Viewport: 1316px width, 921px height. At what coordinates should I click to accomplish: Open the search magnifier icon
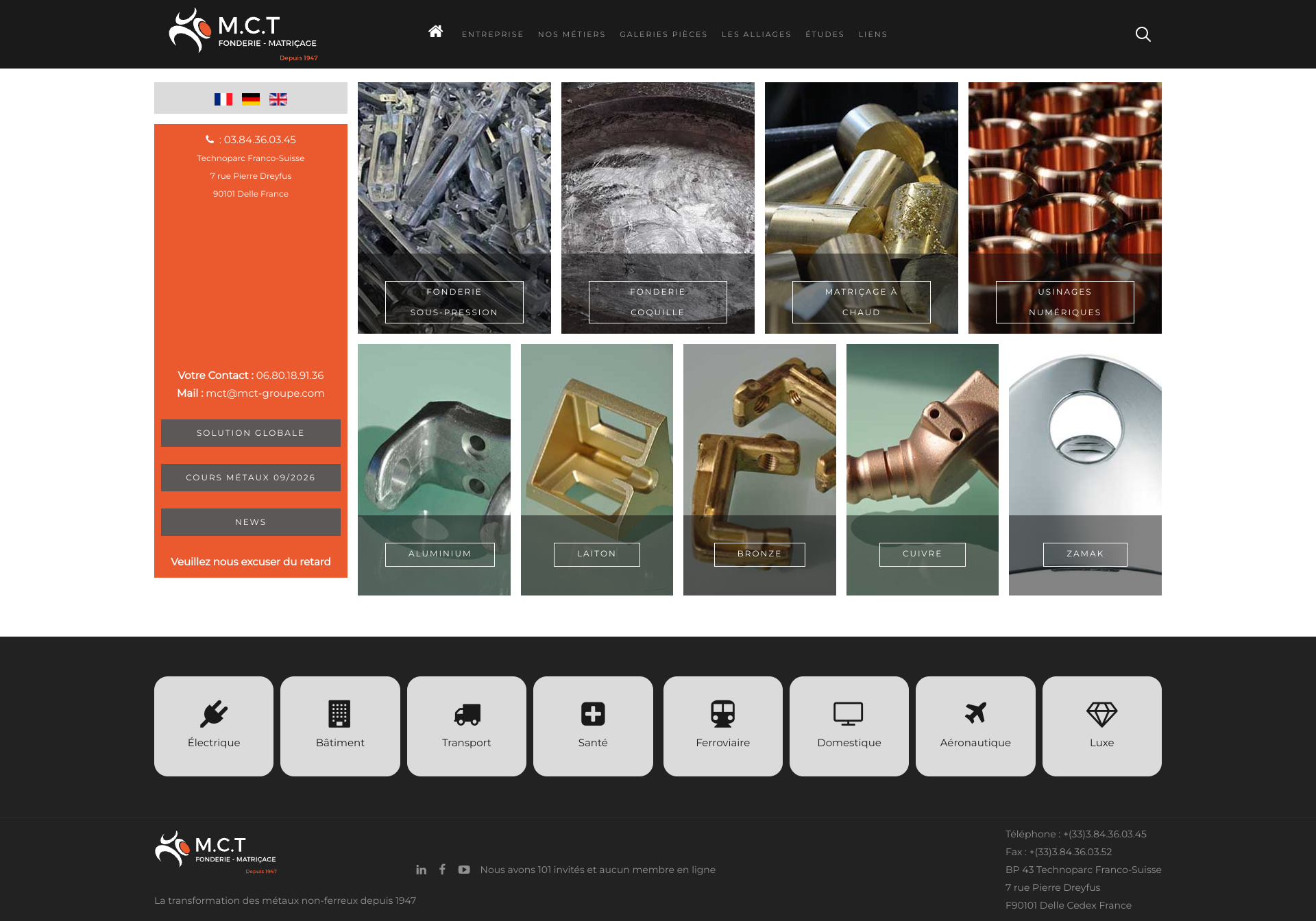click(1143, 34)
